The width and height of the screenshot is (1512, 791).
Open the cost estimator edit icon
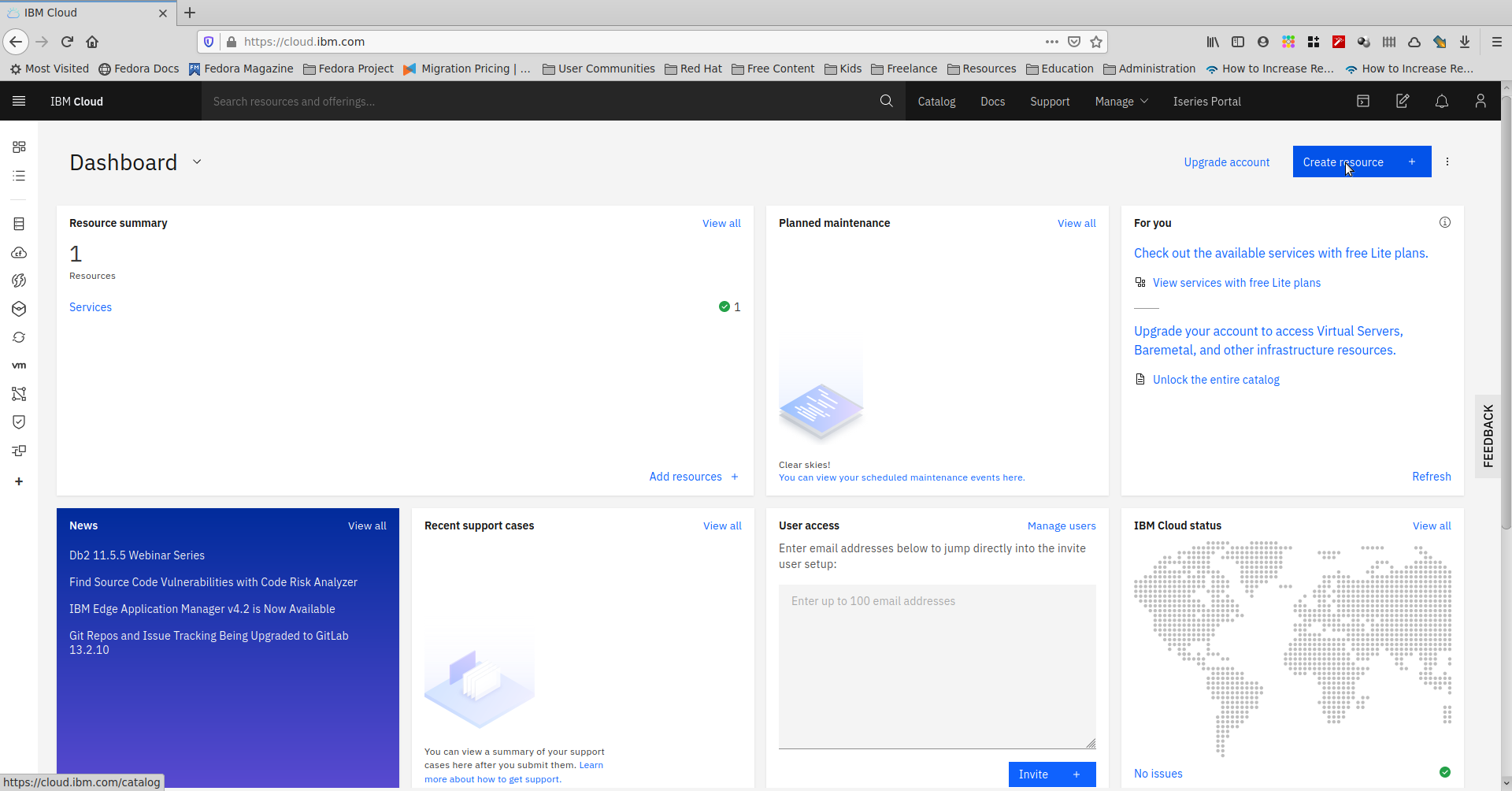pyautogui.click(x=1403, y=101)
